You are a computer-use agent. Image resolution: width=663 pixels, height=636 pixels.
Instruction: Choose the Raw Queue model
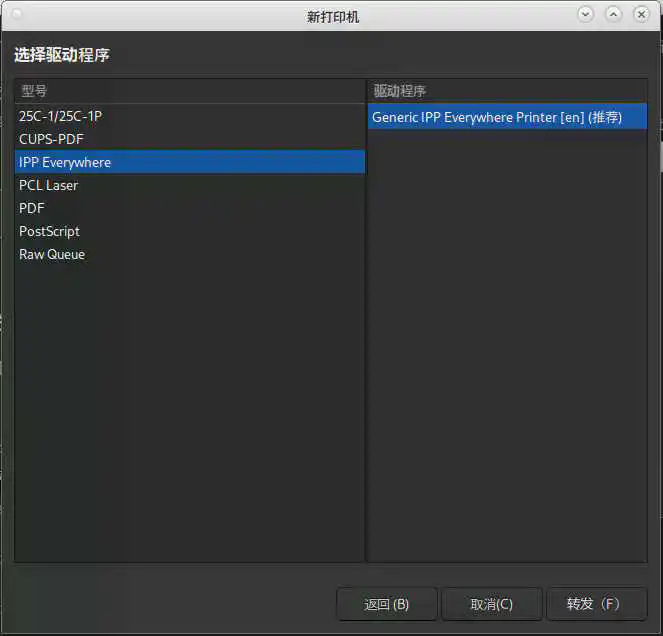(189, 254)
